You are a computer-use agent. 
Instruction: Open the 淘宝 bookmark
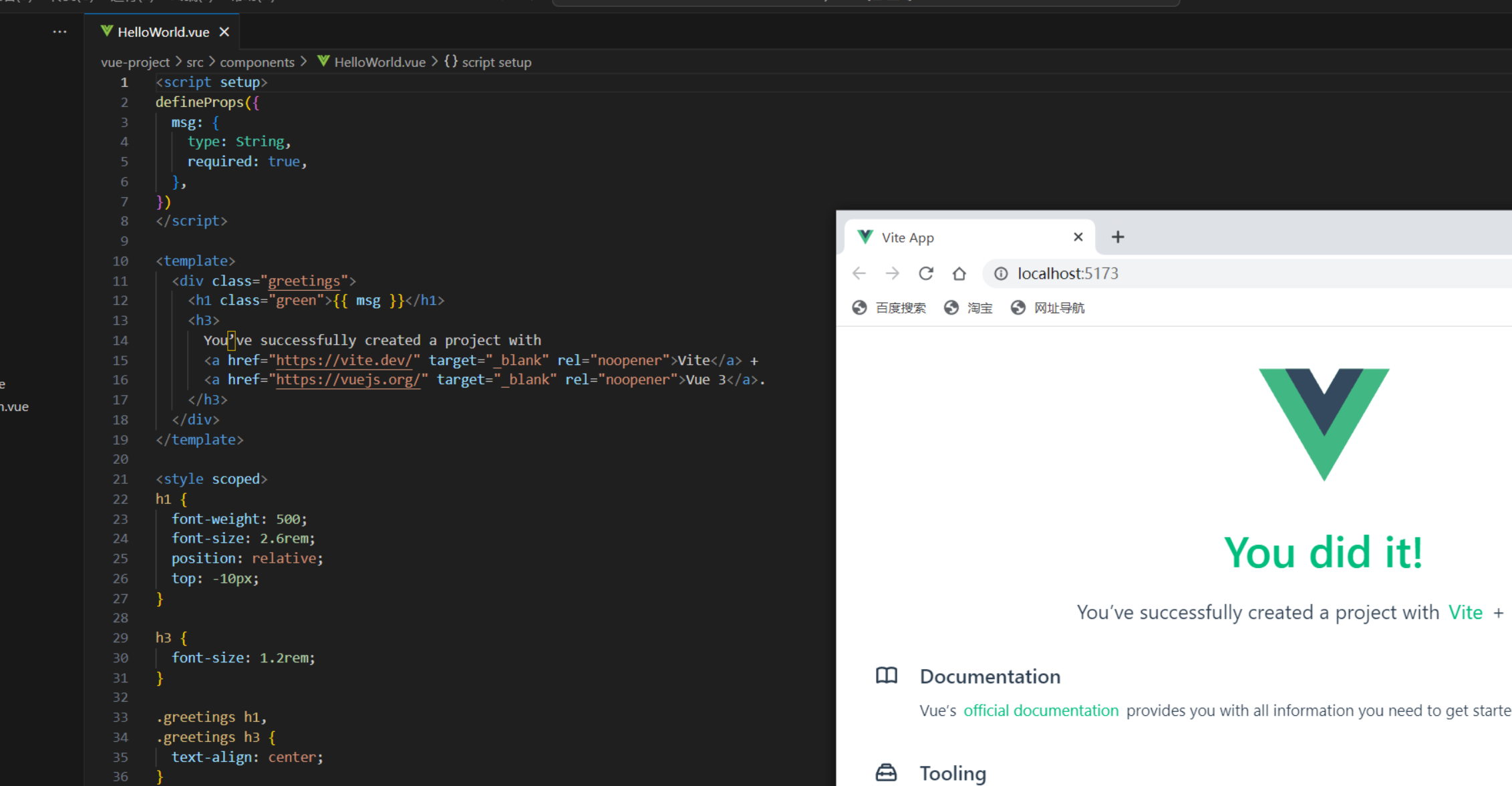coord(968,308)
